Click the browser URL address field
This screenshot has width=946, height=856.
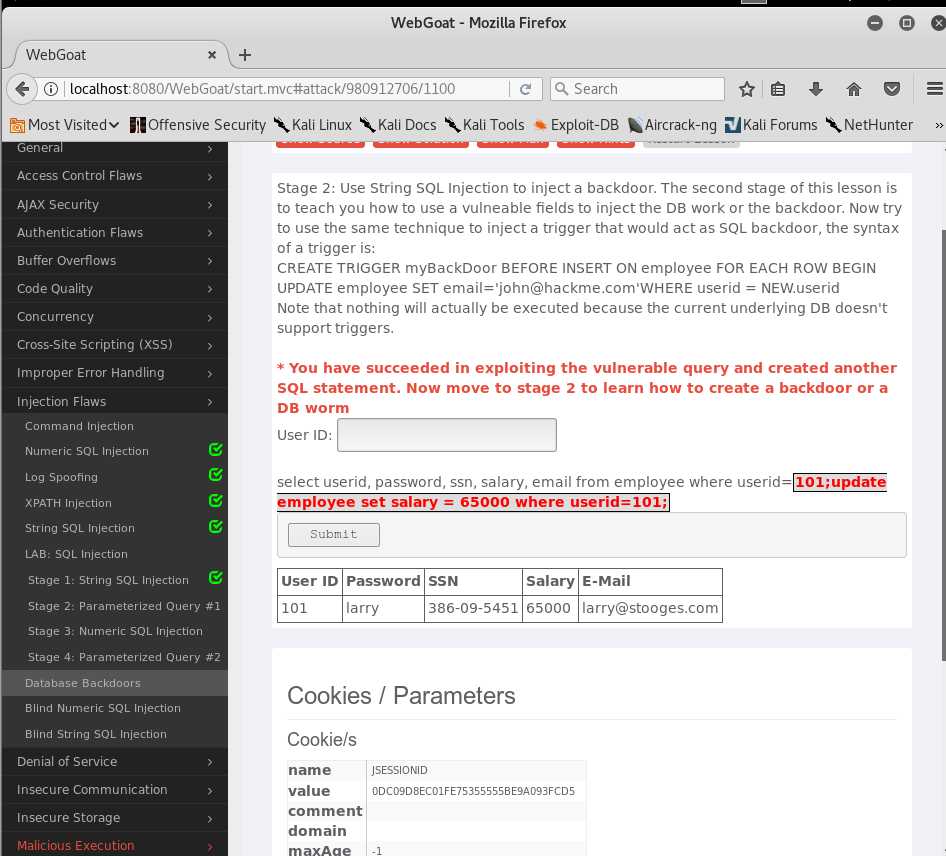coord(287,89)
